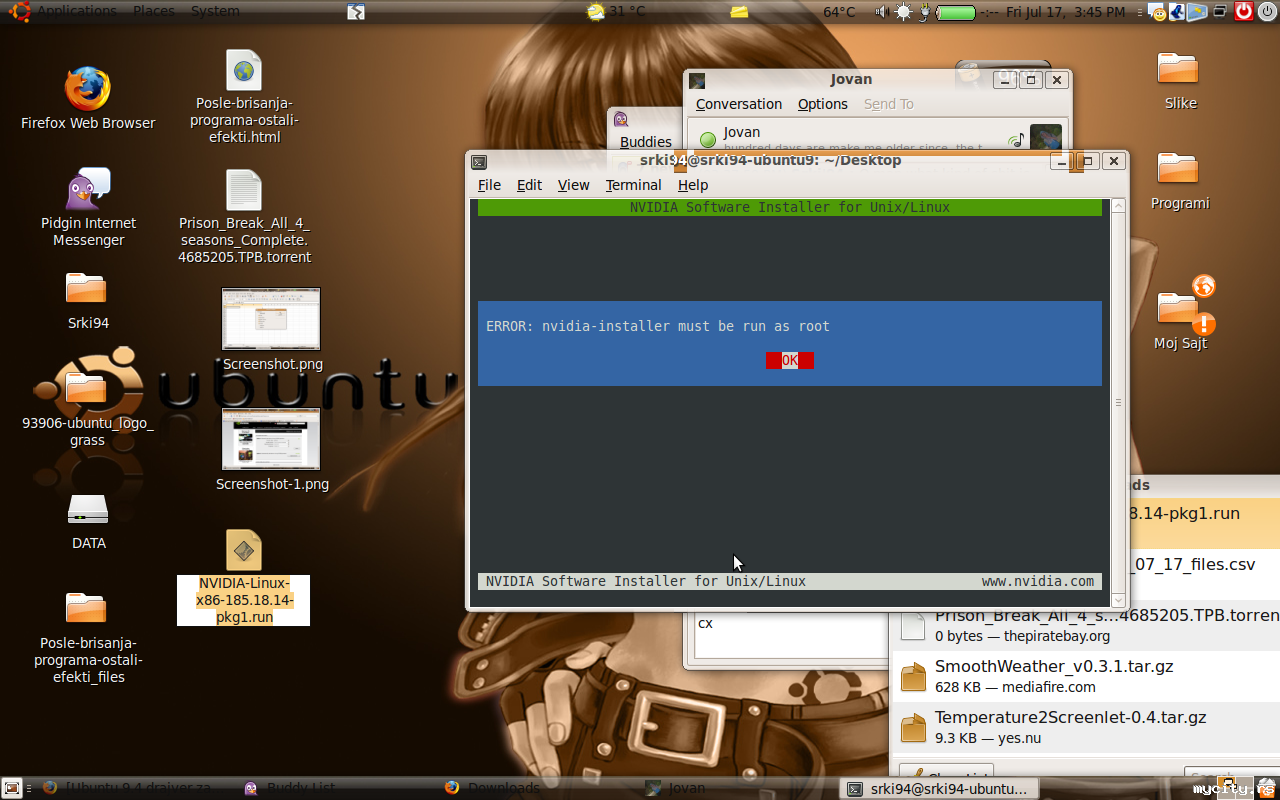Click the Pidgin smiley tray icon
This screenshot has width=1280, height=800.
pos(1158,13)
